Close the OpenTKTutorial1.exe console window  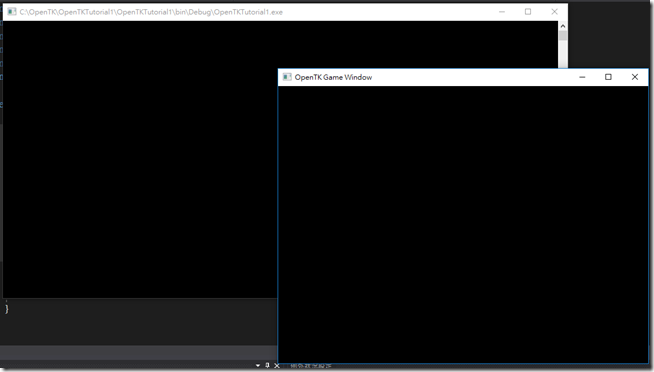(554, 12)
